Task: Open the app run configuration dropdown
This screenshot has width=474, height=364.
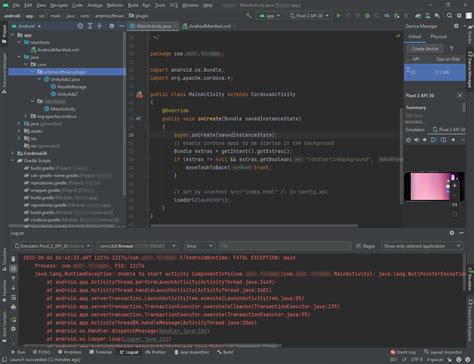Action: click(269, 15)
